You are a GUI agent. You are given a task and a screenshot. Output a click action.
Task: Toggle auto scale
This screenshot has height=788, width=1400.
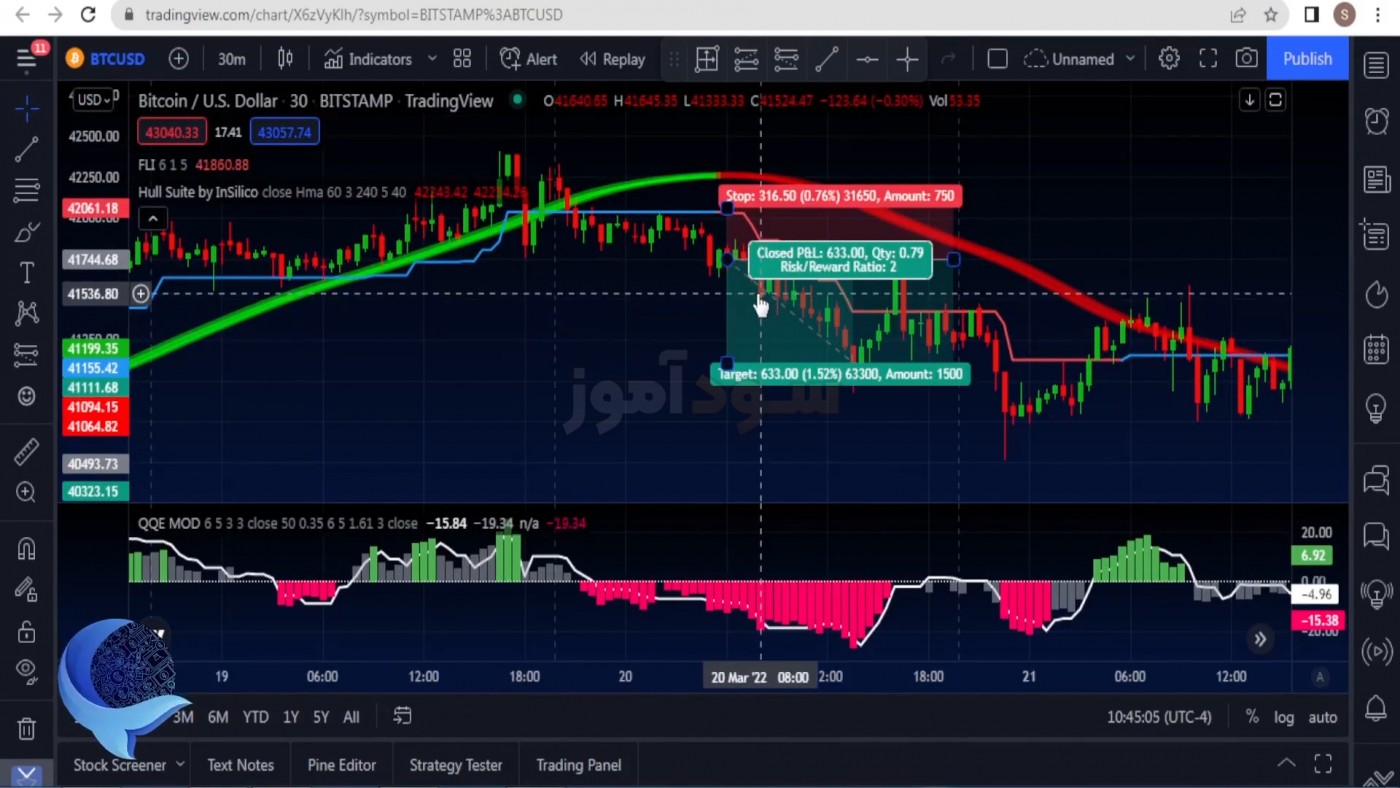1322,717
